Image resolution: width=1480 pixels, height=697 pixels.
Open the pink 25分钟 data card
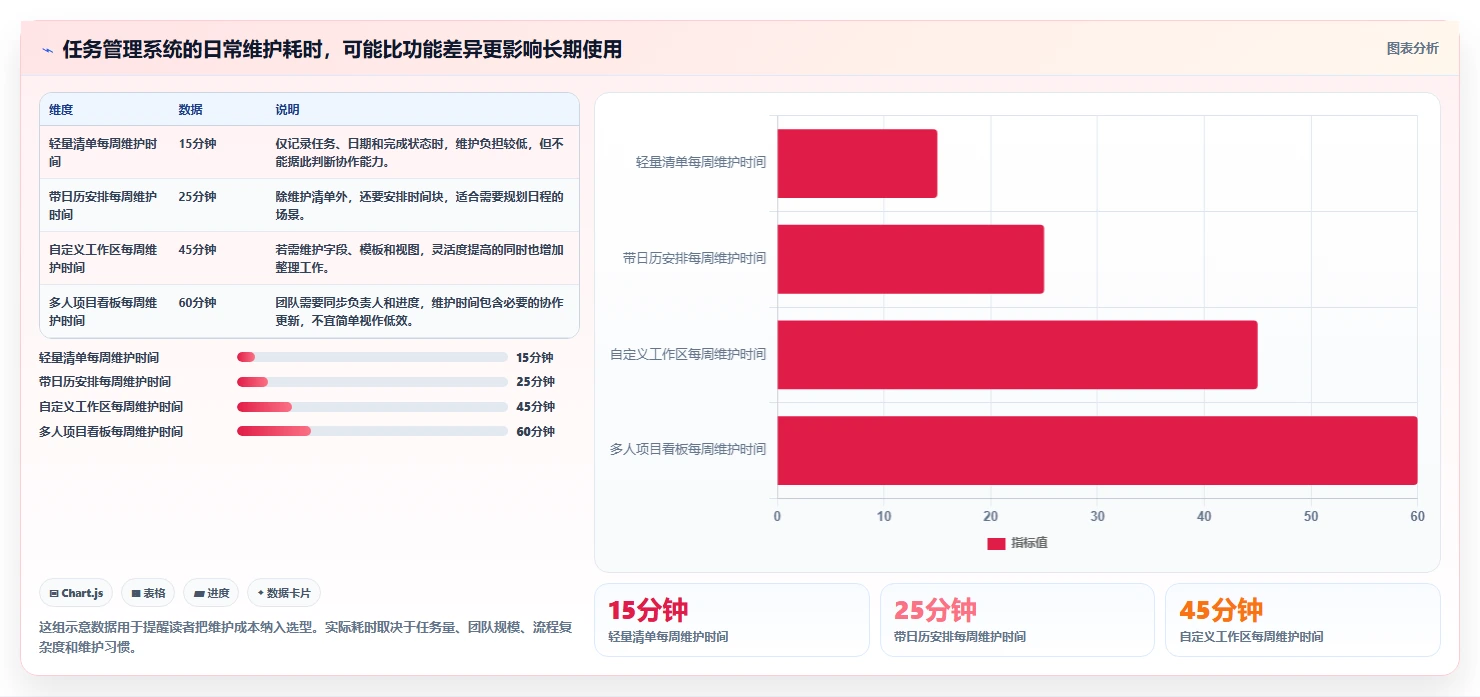(x=1017, y=620)
